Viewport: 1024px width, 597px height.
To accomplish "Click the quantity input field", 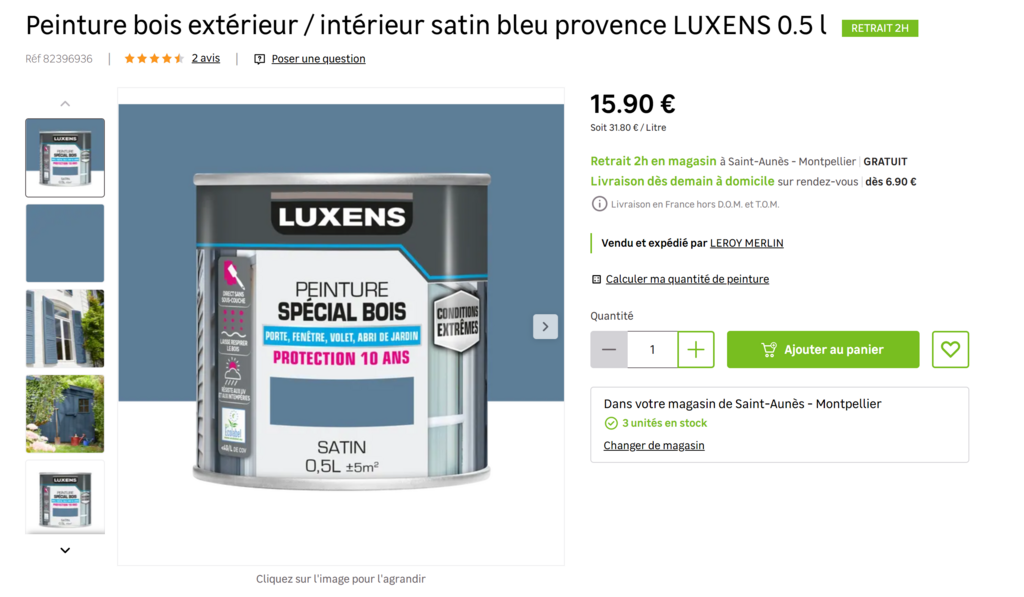I will tap(652, 349).
